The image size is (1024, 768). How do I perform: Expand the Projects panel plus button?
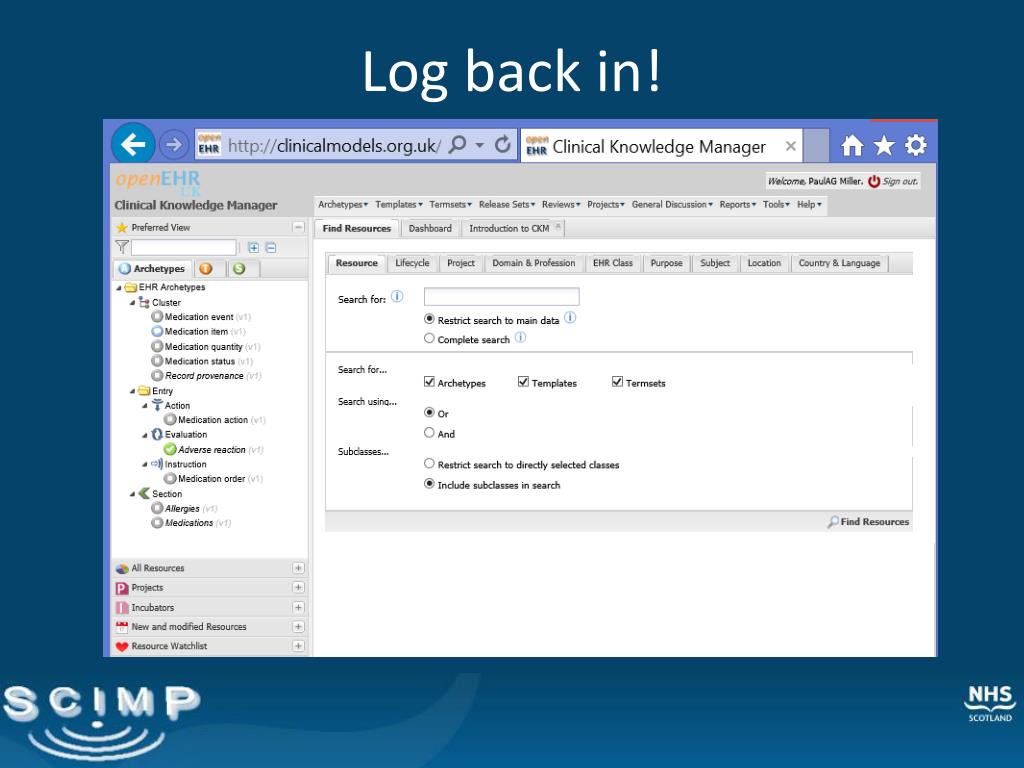coord(298,588)
